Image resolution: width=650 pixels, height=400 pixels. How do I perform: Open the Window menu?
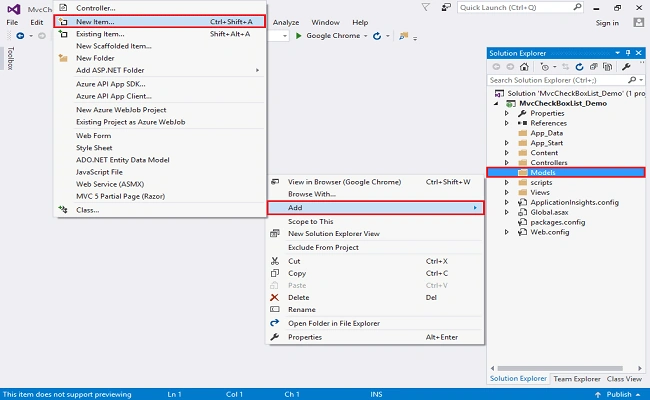[x=325, y=22]
